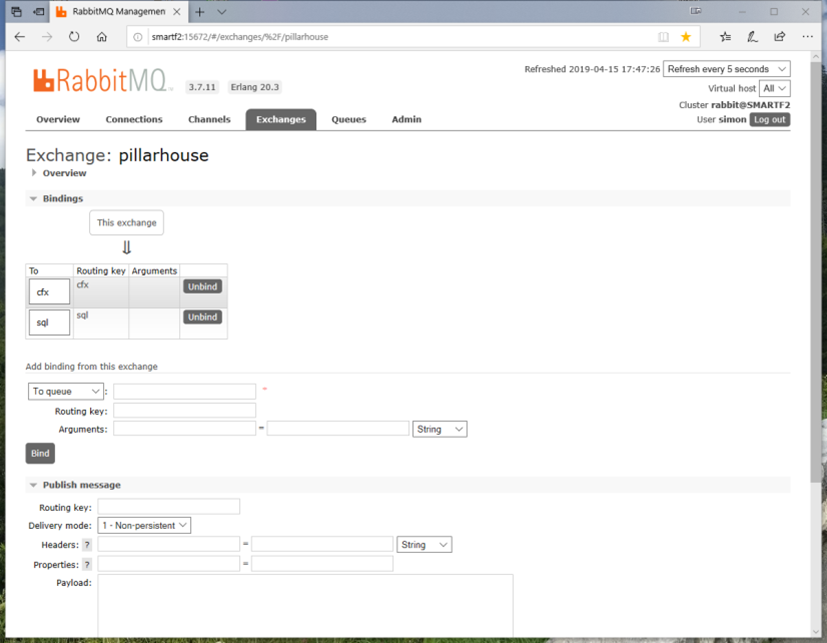Go forward in browser history
Screen dimensions: 827x643
pos(47,37)
